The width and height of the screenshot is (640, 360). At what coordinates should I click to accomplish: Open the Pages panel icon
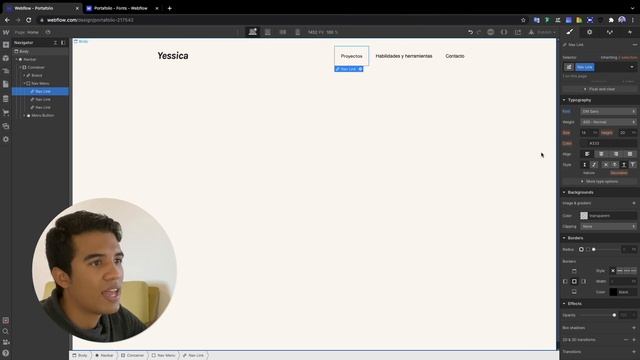tap(6, 84)
